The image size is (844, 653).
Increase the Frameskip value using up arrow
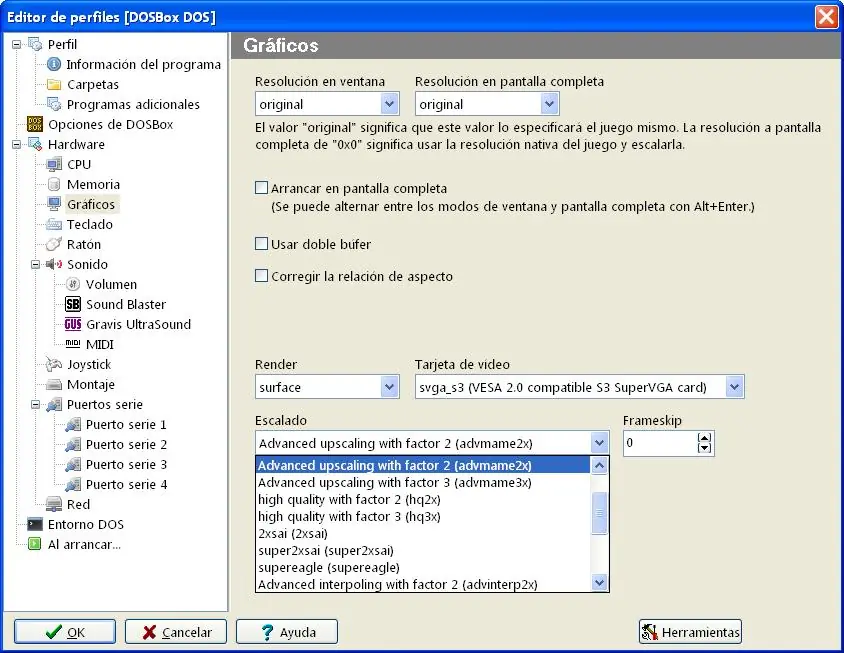pos(705,438)
